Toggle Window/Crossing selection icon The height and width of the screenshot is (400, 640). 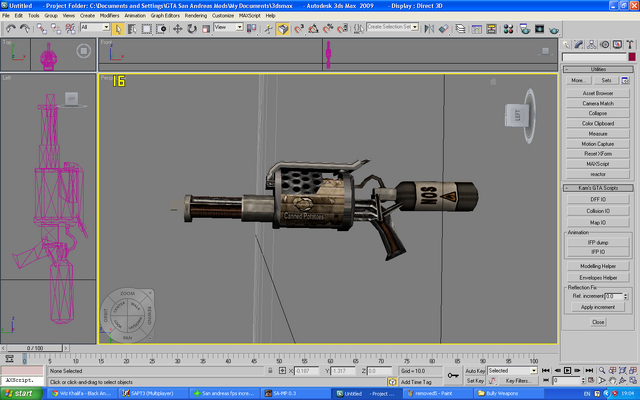pyautogui.click(x=161, y=29)
